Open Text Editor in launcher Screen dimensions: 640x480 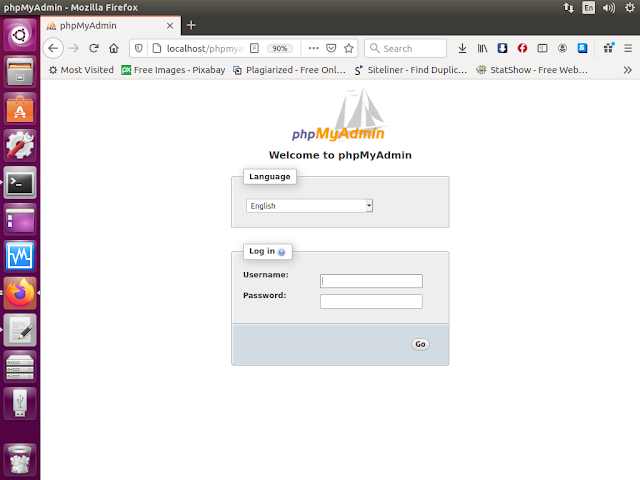[20, 330]
